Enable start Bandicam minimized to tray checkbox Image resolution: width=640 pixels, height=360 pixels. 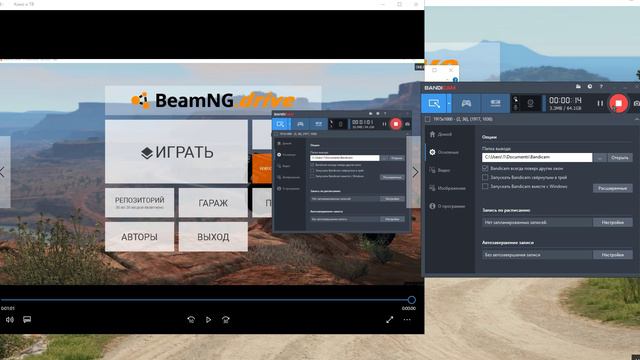click(485, 178)
